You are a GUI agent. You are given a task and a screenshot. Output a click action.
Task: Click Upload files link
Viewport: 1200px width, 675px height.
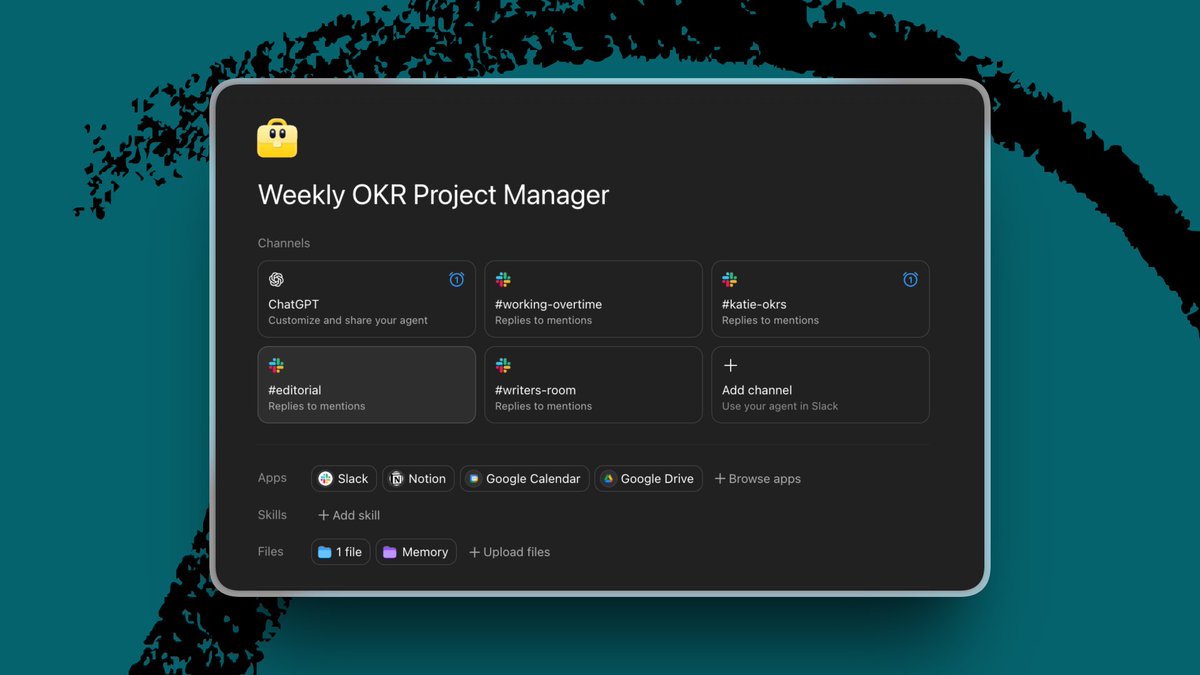tap(509, 552)
